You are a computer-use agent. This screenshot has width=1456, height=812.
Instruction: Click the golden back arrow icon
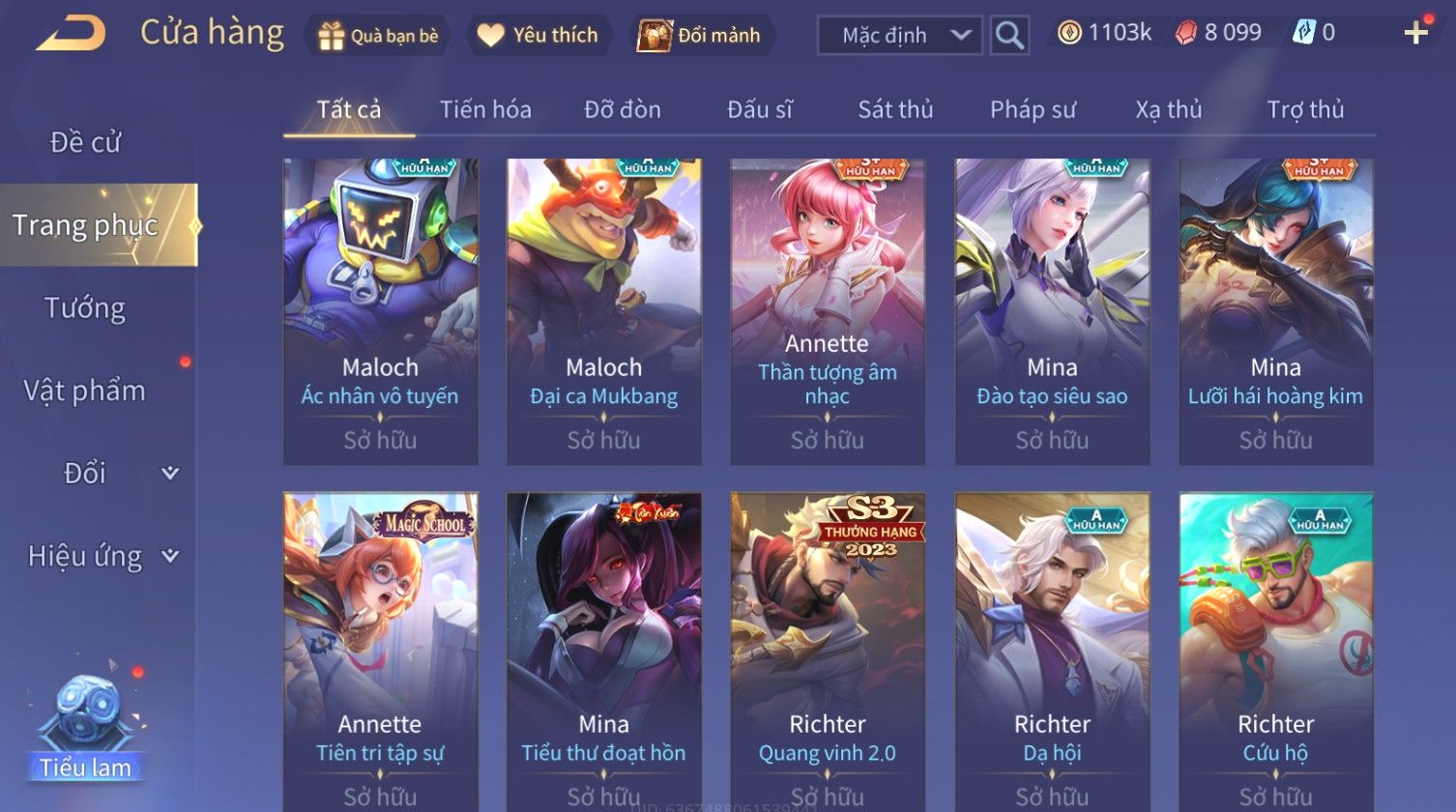(71, 34)
